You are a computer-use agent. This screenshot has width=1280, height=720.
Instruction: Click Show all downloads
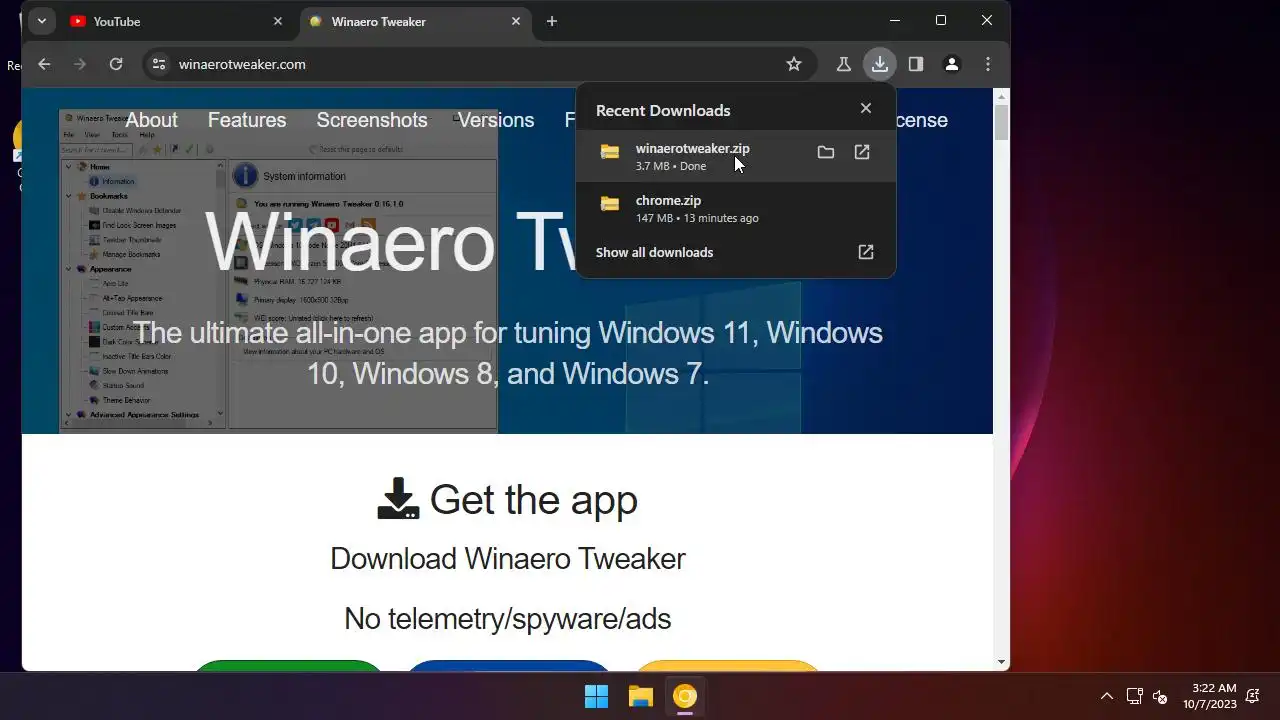[x=654, y=252]
